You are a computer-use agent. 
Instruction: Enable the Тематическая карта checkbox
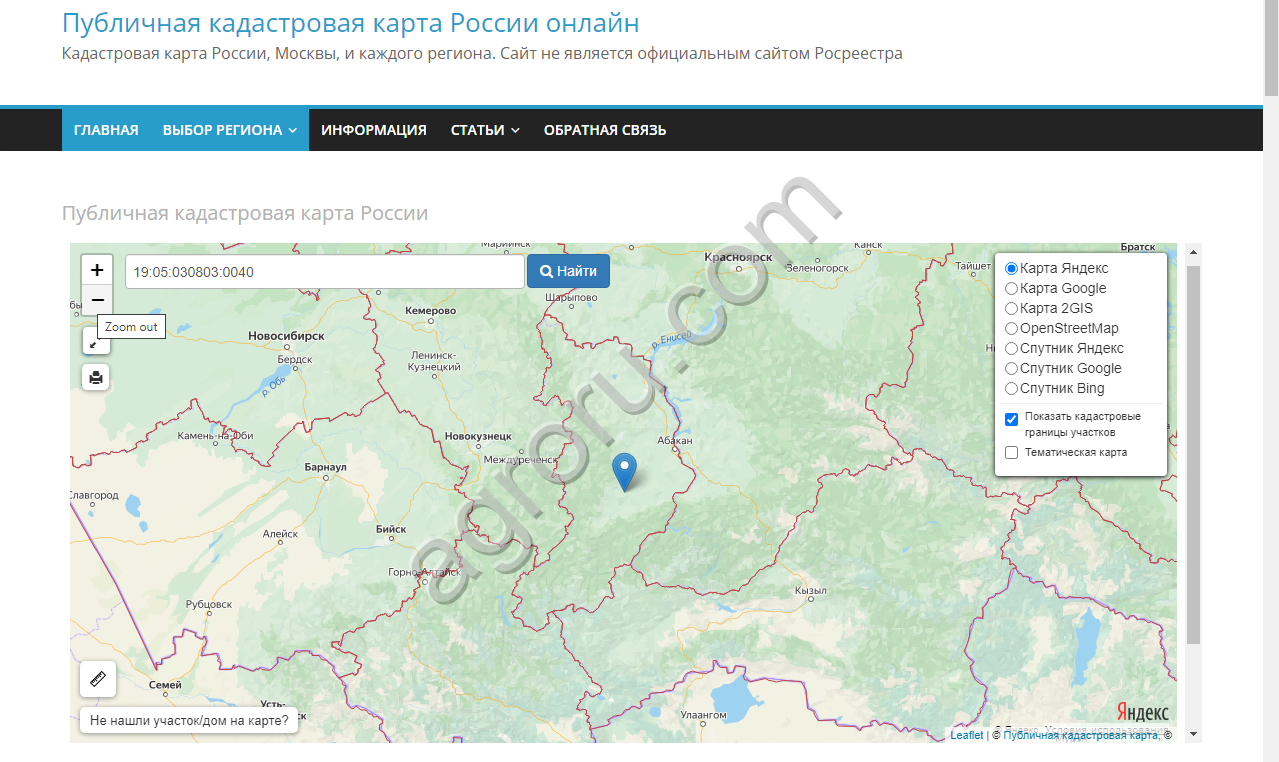coord(1012,453)
